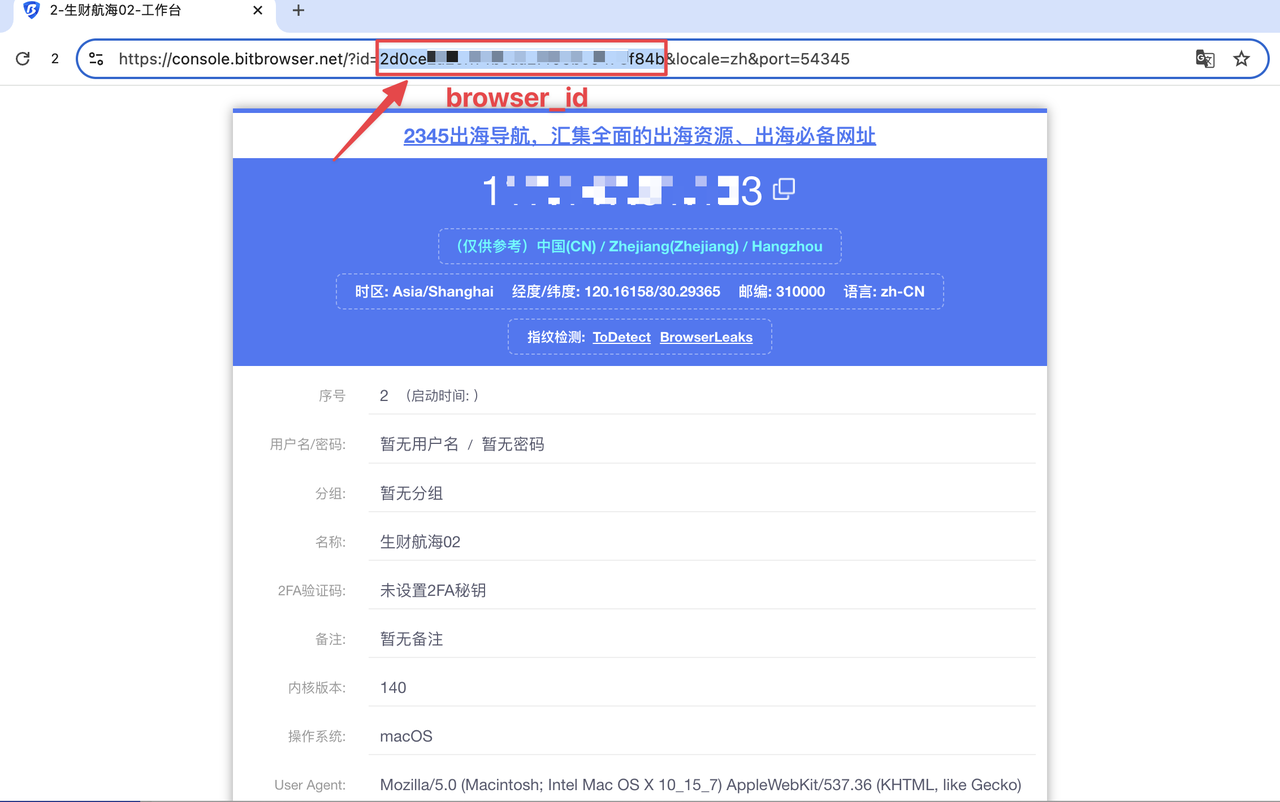The width and height of the screenshot is (1280, 802).
Task: Select the 2-生财航海02-工作台 browser tab
Action: (145, 11)
